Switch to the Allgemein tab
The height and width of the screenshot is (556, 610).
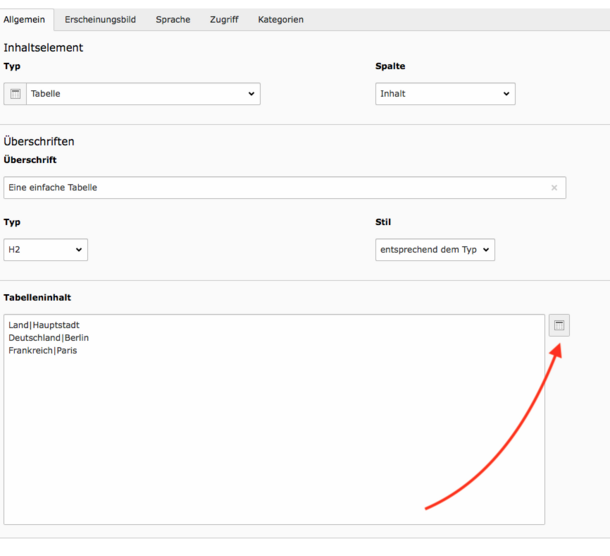click(24, 19)
